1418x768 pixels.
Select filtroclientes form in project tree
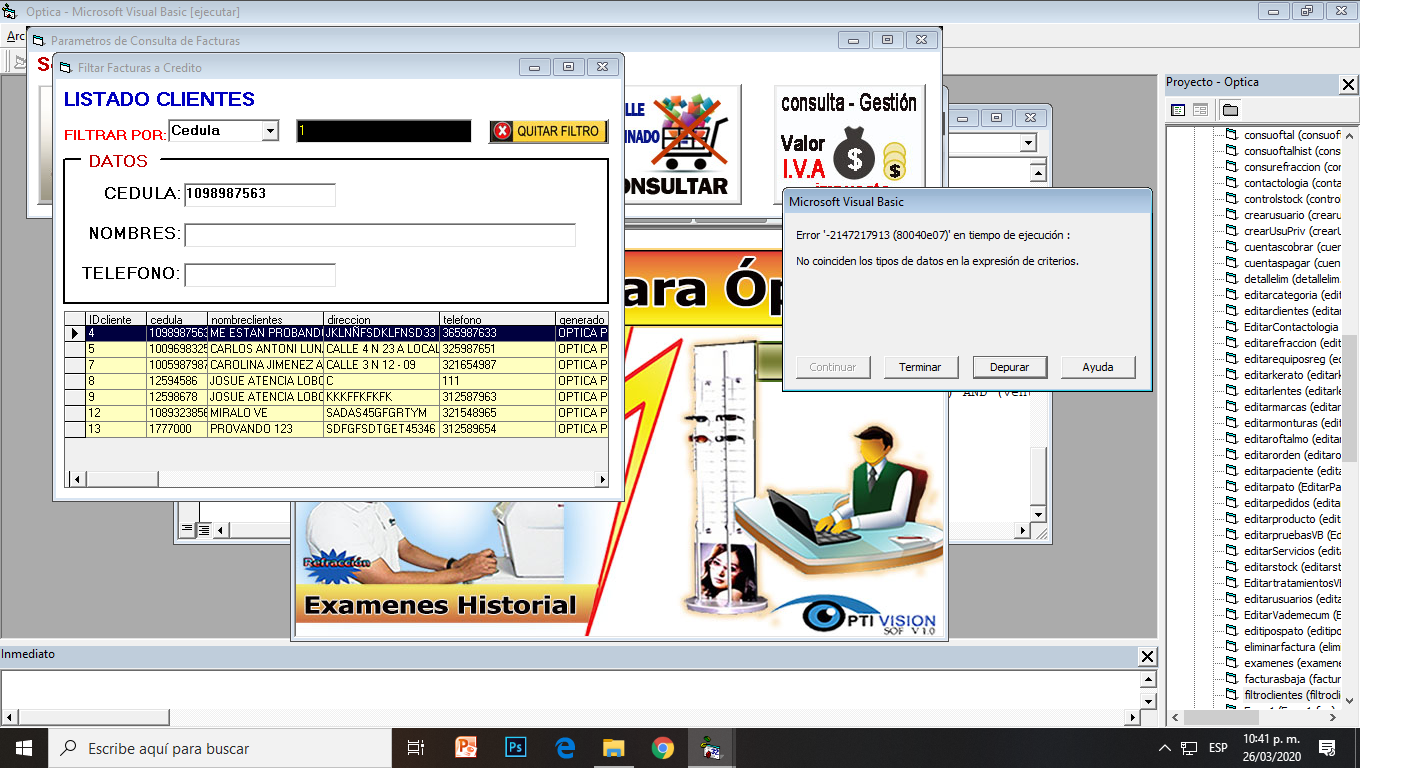[1292, 695]
